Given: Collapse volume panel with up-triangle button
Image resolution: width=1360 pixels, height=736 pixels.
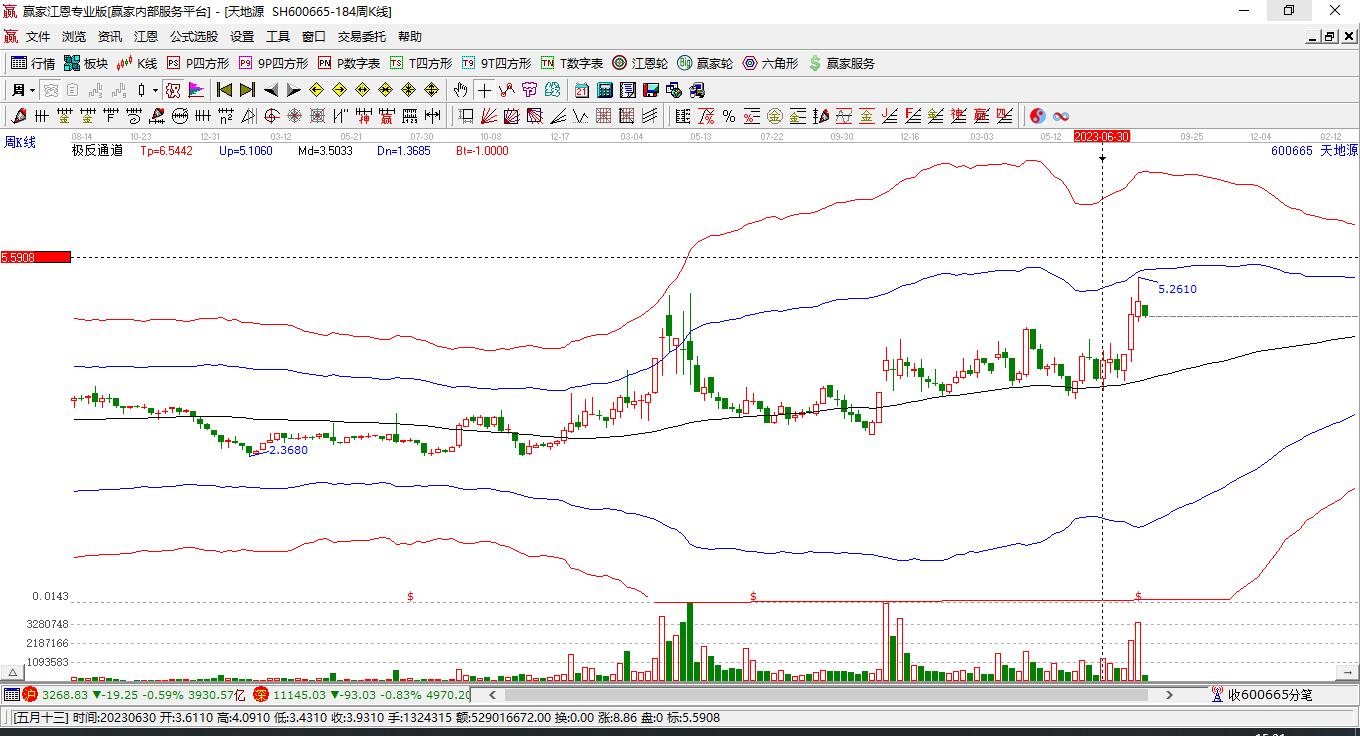Looking at the screenshot, I should point(13,673).
